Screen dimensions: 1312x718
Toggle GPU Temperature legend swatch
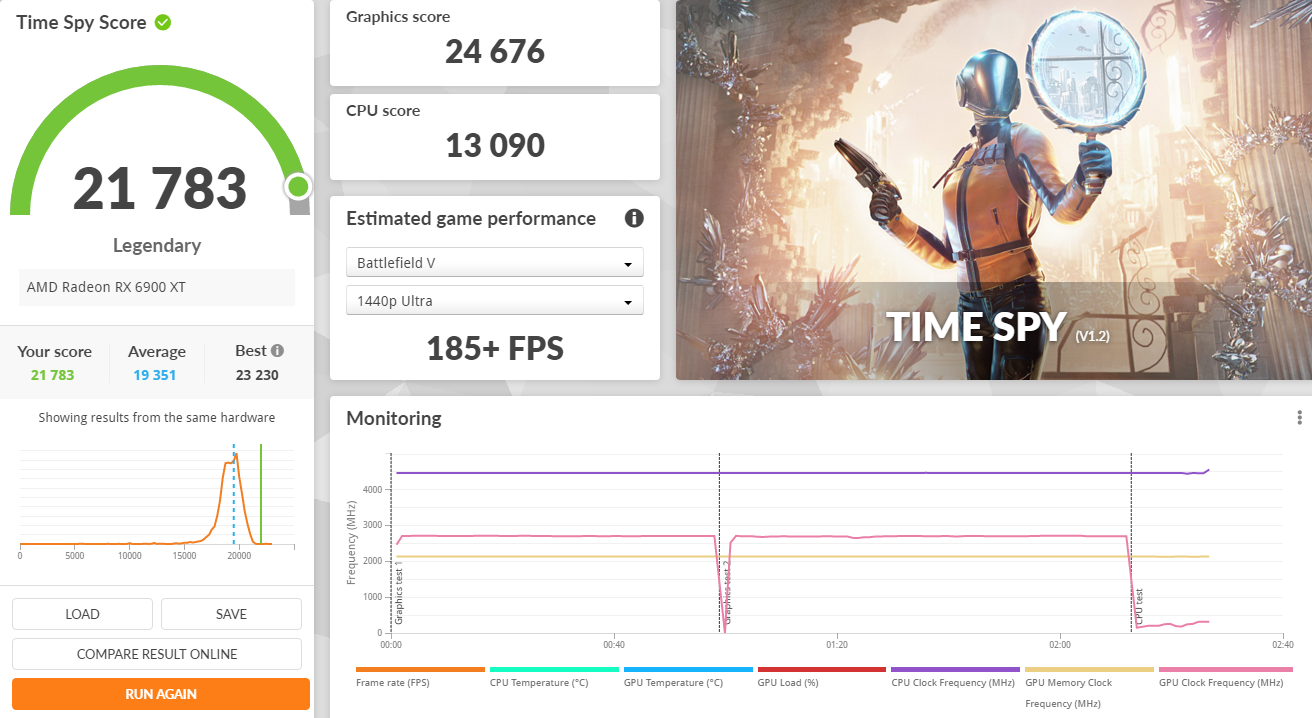point(688,670)
